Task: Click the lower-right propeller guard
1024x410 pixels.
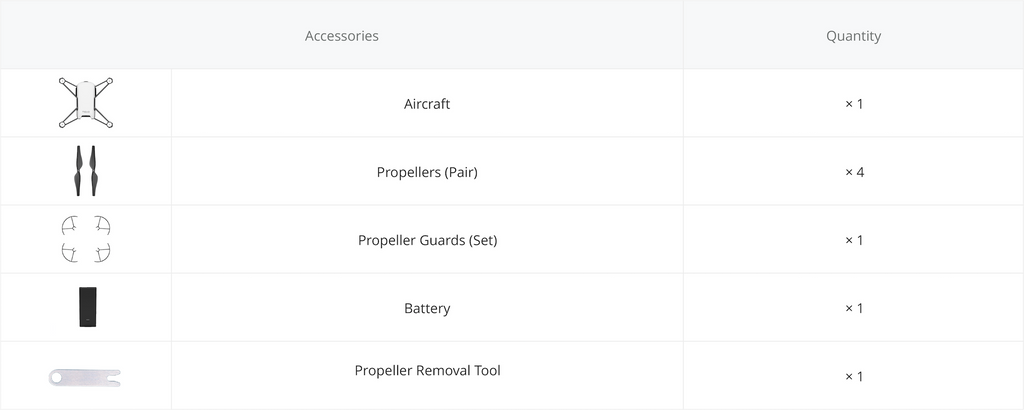Action: [x=102, y=253]
